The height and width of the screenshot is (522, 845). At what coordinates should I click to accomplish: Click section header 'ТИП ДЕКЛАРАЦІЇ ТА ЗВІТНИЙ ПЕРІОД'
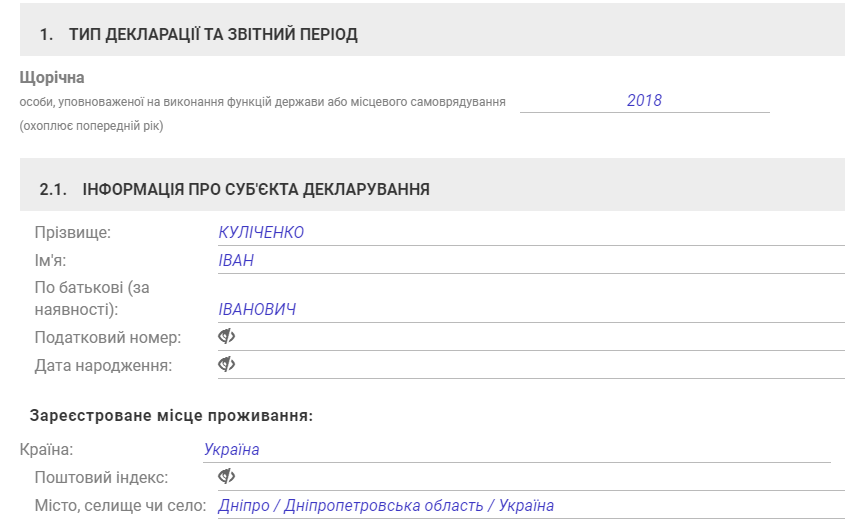click(213, 34)
